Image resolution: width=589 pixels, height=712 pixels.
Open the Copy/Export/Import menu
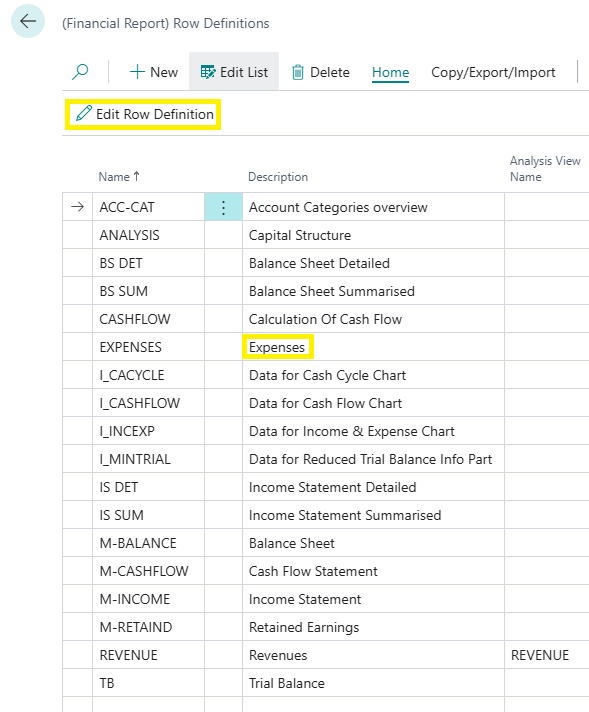tap(493, 72)
